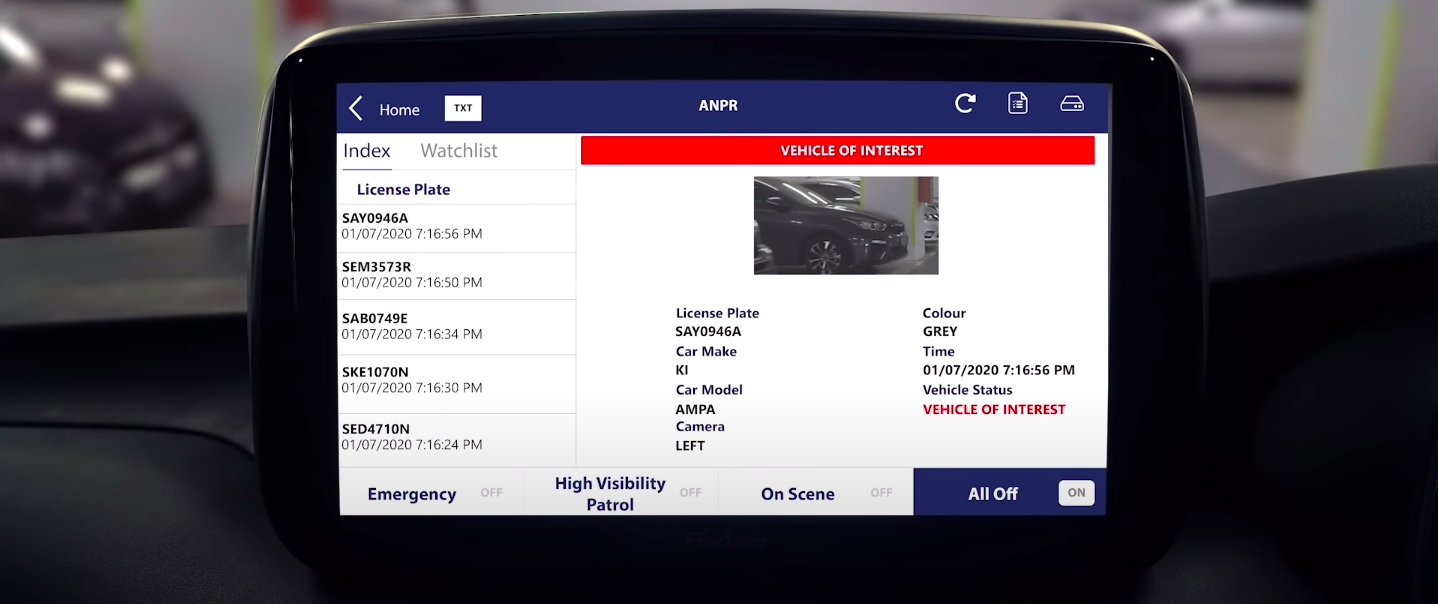
Task: Toggle Emergency mode OFF switch
Action: point(491,493)
